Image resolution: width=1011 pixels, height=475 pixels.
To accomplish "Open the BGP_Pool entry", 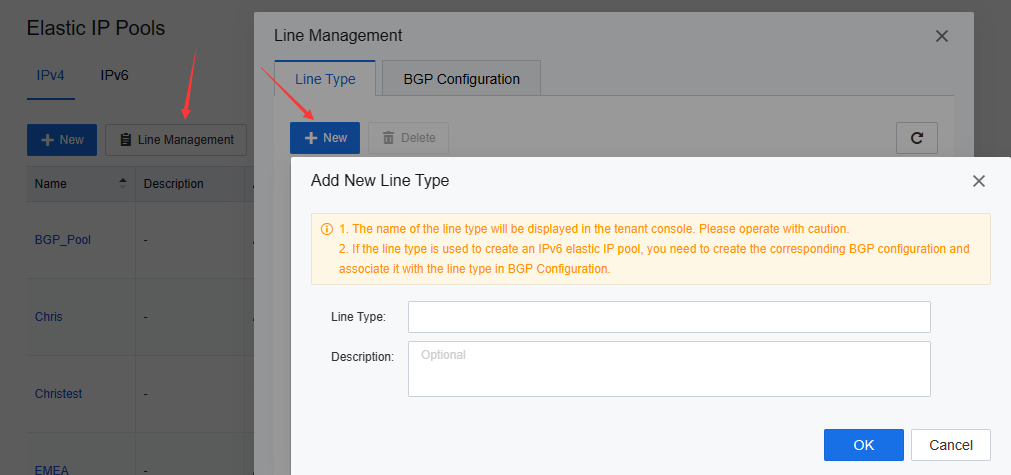I will (62, 240).
